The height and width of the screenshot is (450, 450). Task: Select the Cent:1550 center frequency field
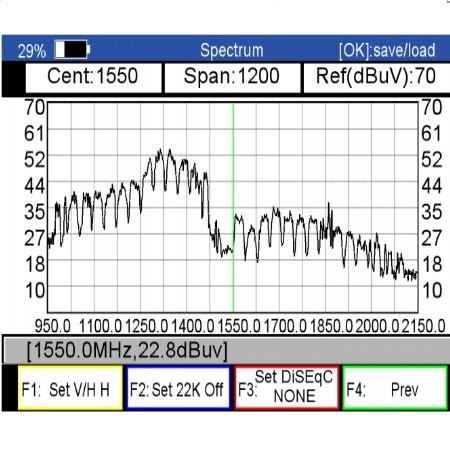click(x=93, y=78)
